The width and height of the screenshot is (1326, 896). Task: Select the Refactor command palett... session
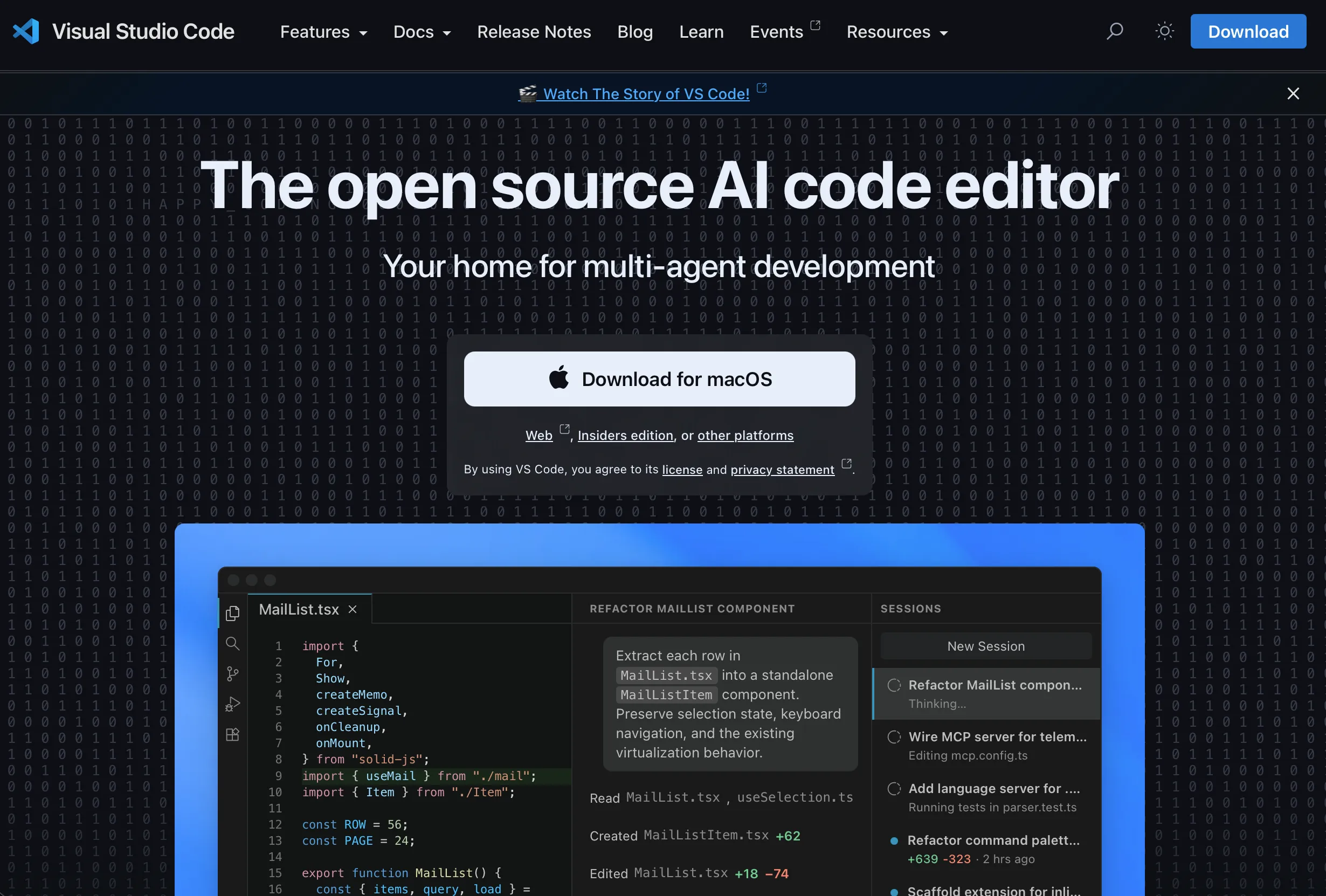point(986,849)
